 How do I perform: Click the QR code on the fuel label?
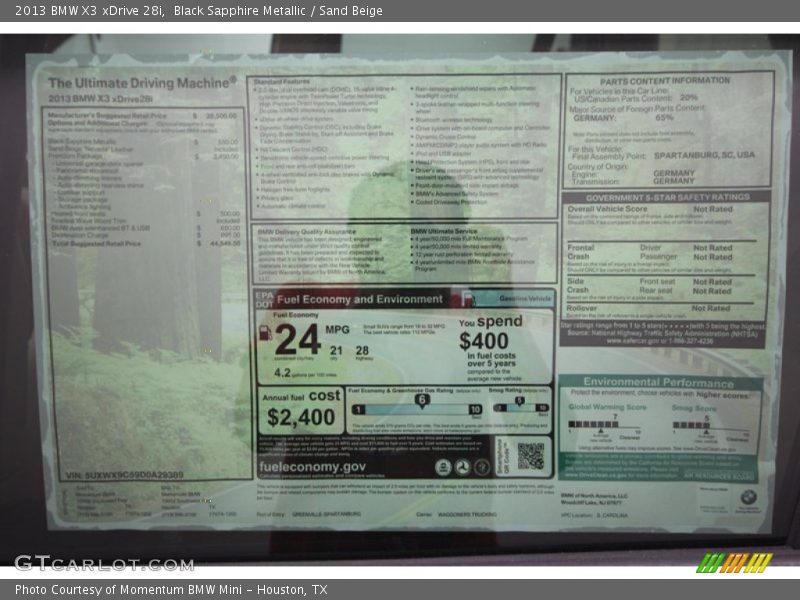531,456
